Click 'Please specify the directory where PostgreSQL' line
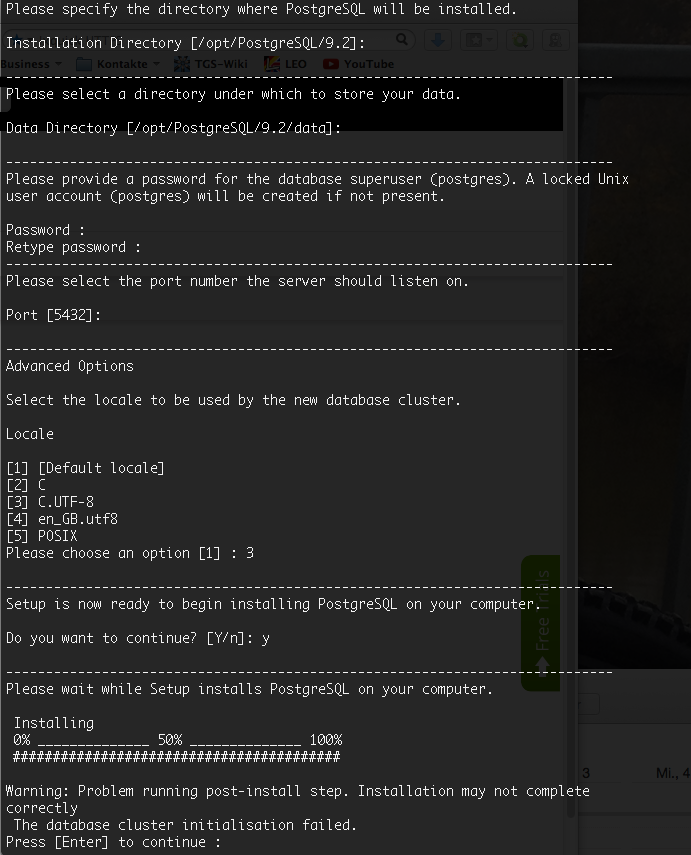Screen dimensions: 691x855 261,9
